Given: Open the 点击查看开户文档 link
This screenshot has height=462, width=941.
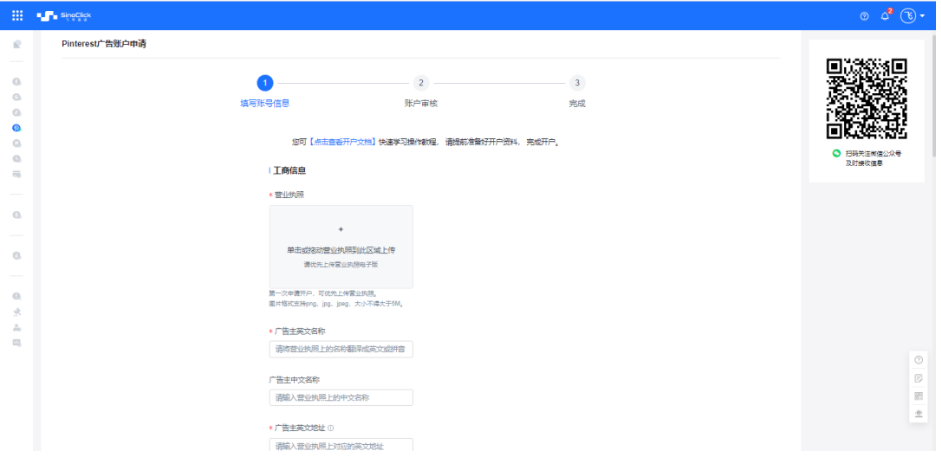Looking at the screenshot, I should (343, 142).
